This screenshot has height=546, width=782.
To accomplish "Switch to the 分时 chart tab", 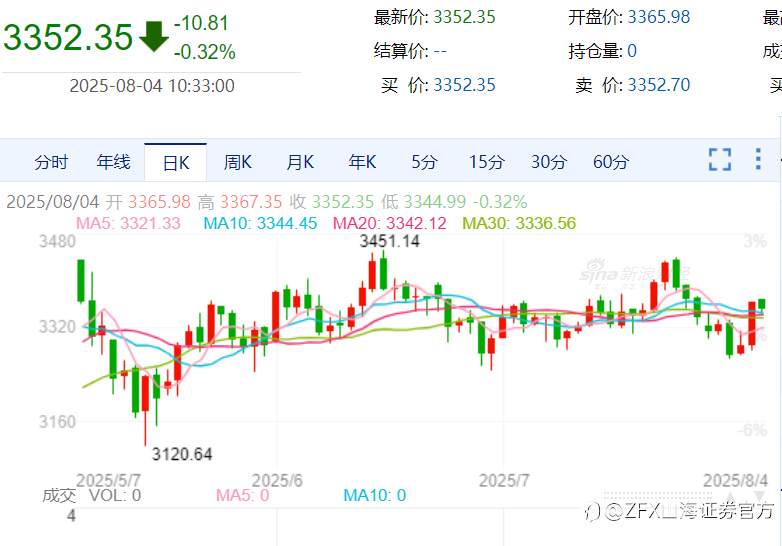I will tap(51, 162).
